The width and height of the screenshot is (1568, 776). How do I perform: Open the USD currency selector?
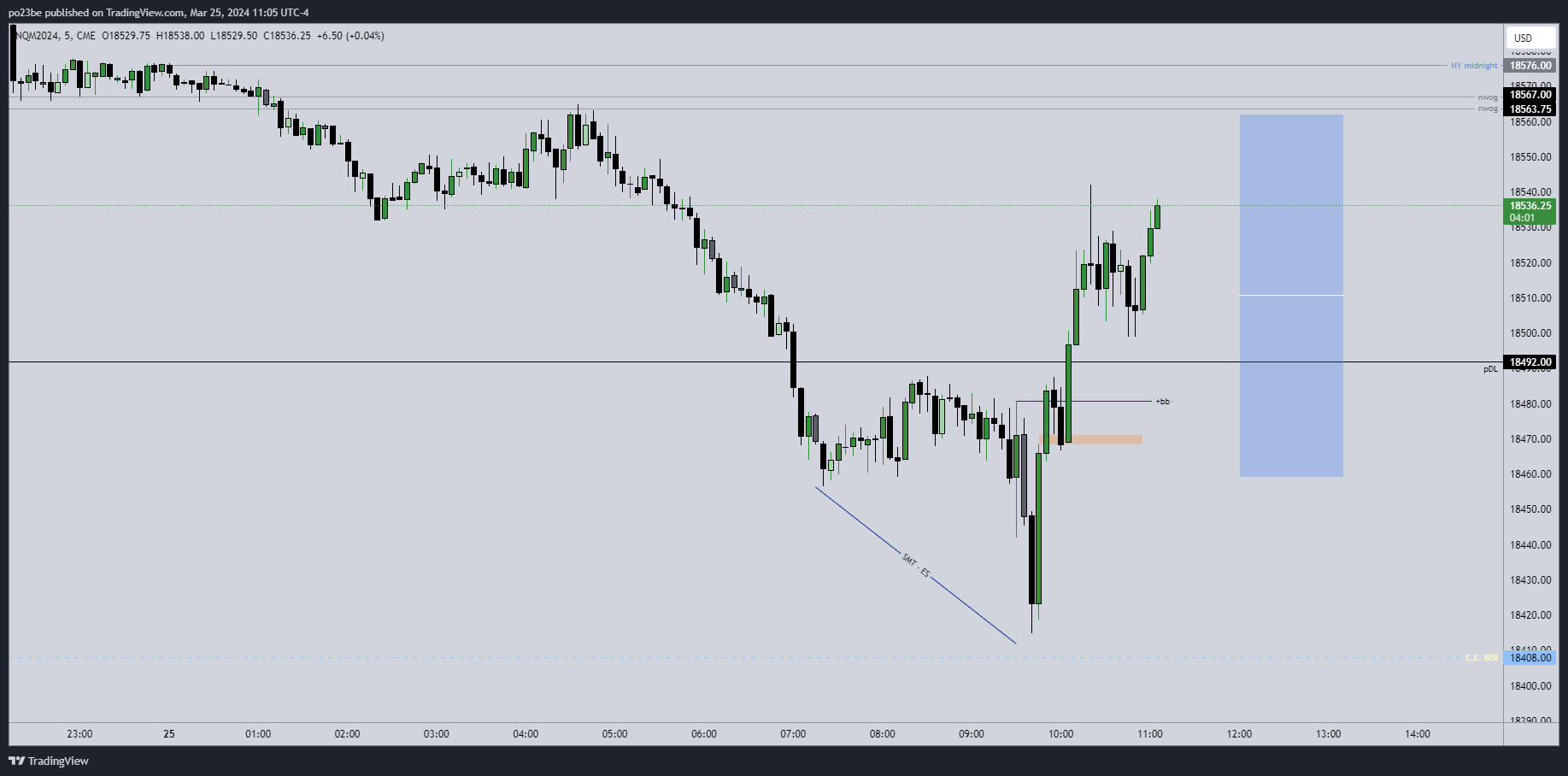[x=1523, y=38]
